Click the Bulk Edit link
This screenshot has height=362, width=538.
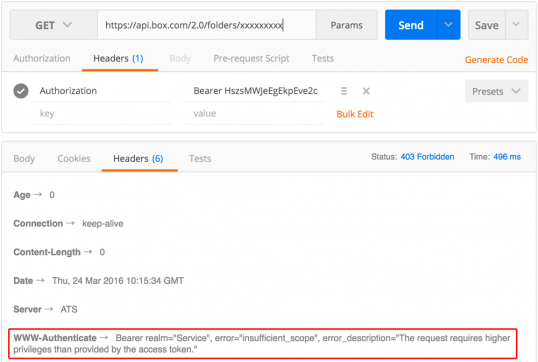[x=354, y=114]
